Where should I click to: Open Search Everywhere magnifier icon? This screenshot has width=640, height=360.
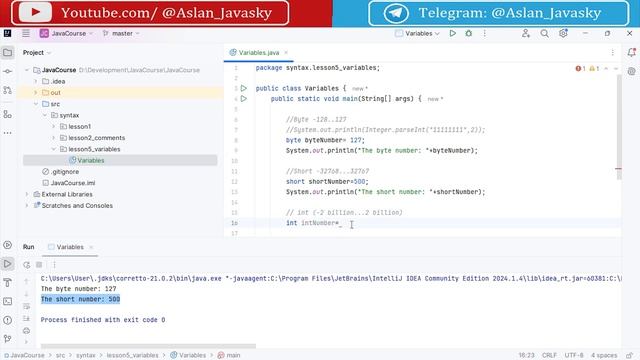point(544,33)
